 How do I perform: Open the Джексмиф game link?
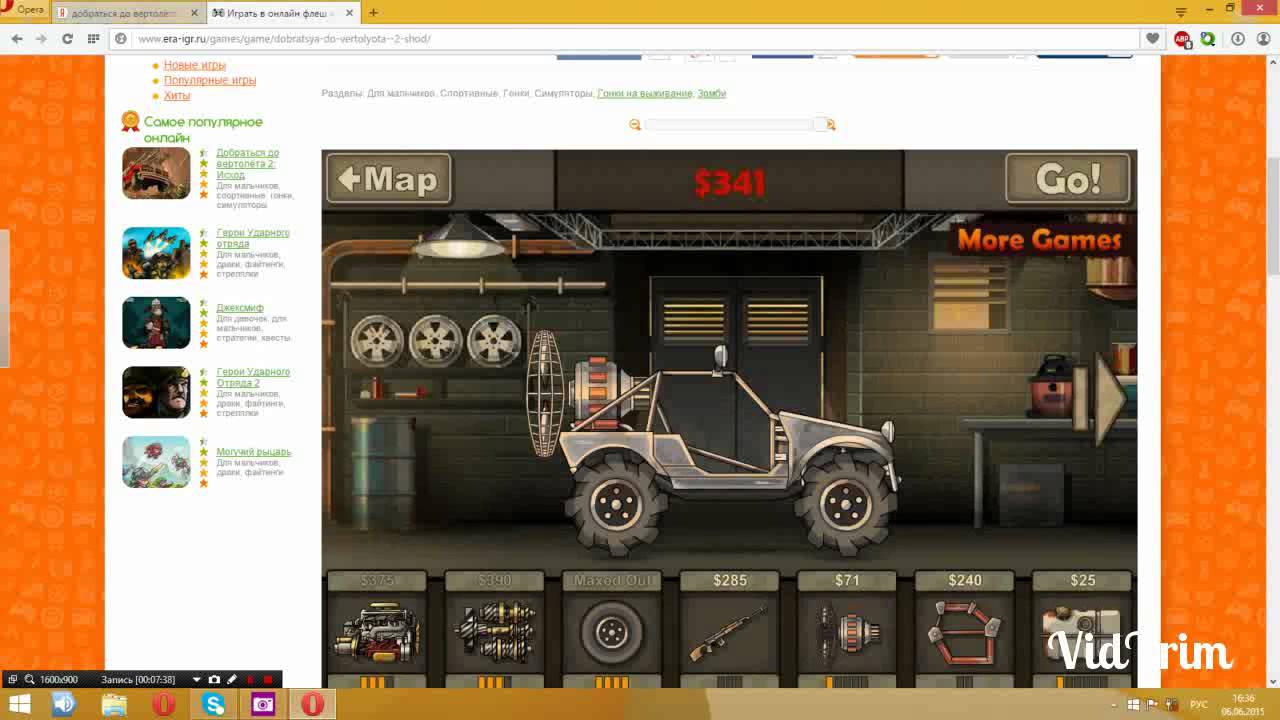pyautogui.click(x=240, y=308)
